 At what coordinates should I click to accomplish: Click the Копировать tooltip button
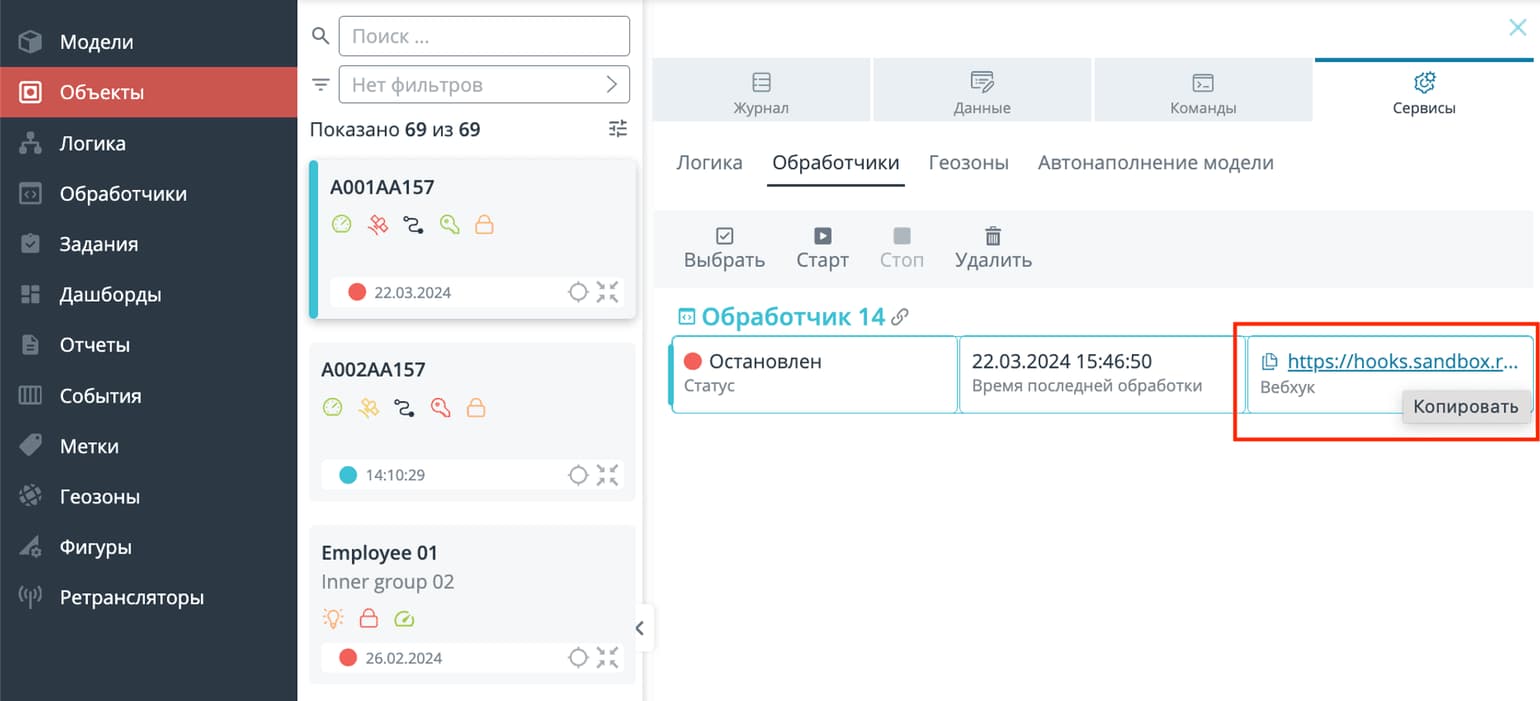(x=1465, y=406)
